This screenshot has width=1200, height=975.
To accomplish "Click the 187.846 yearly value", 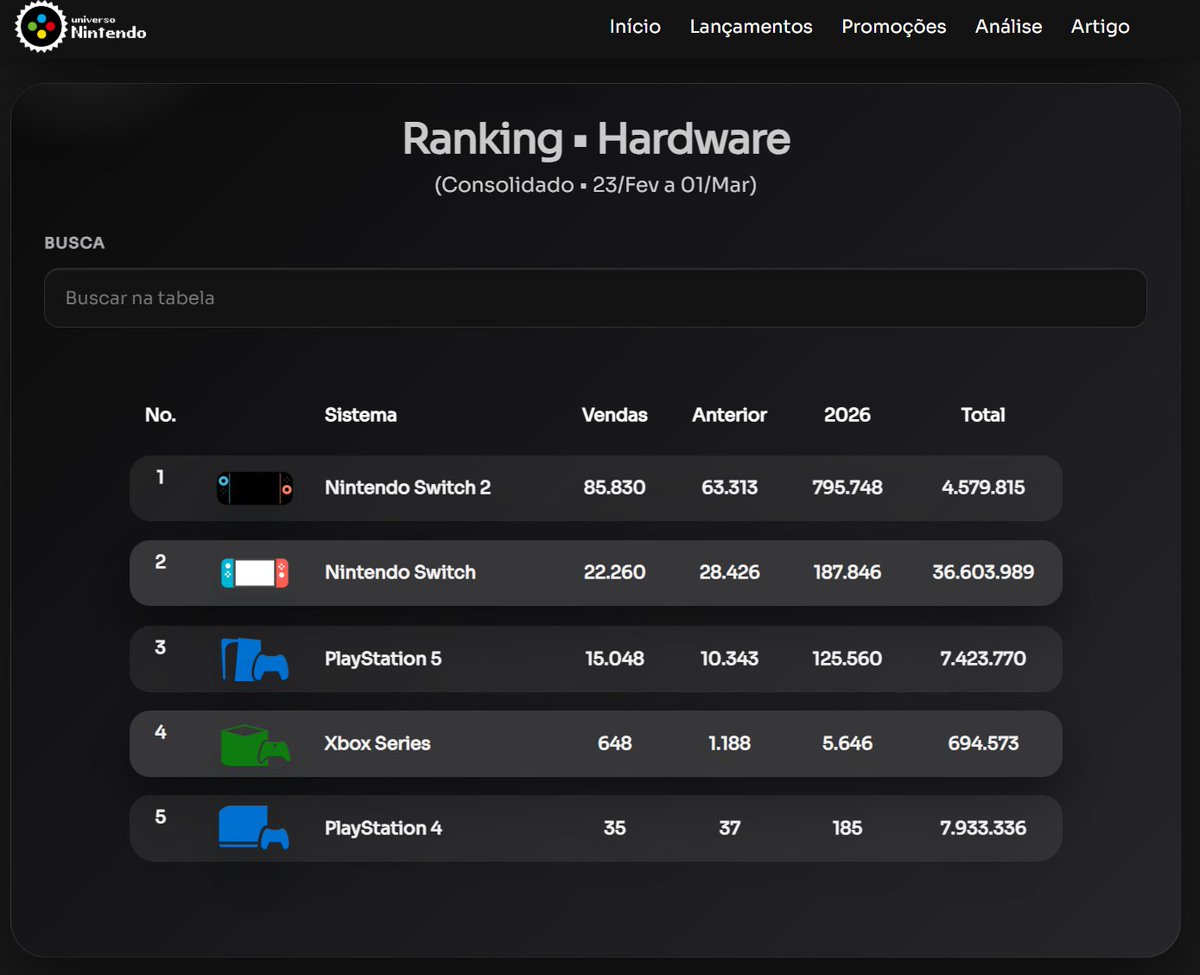I will click(x=847, y=573).
